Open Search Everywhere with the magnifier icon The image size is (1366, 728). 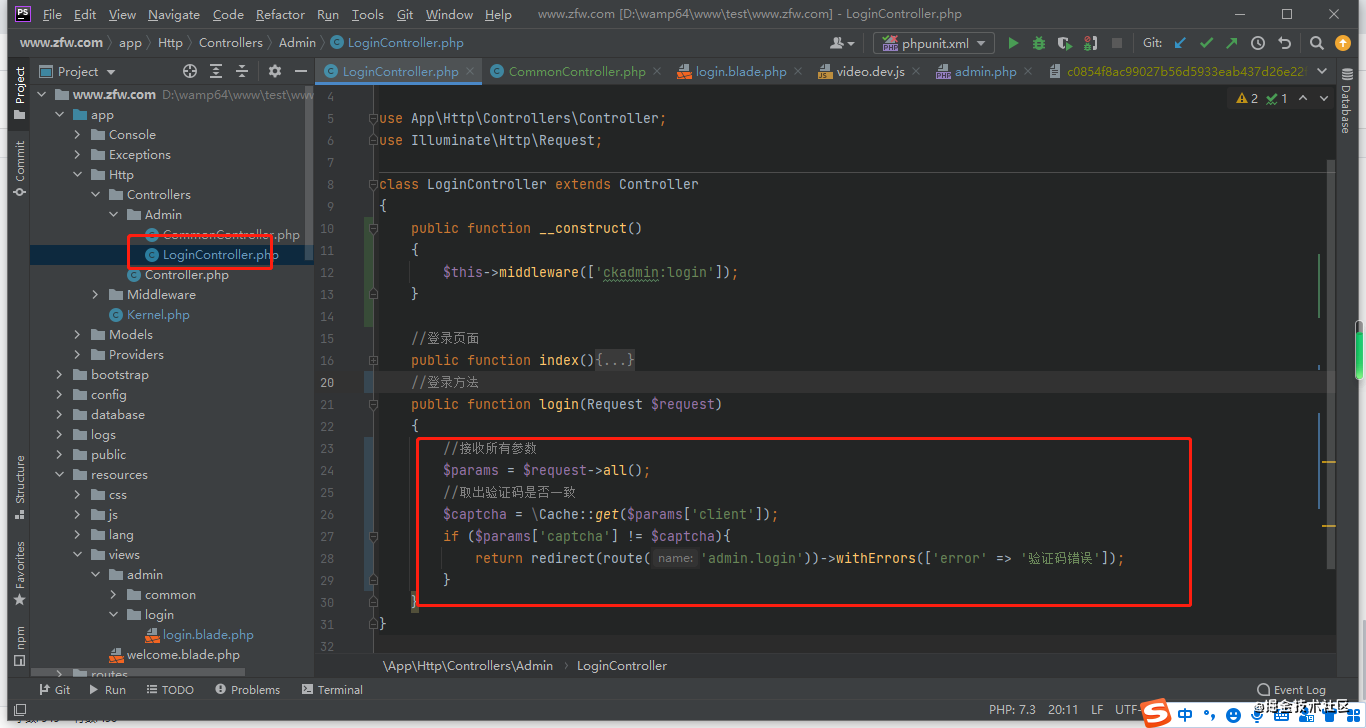click(x=1316, y=43)
